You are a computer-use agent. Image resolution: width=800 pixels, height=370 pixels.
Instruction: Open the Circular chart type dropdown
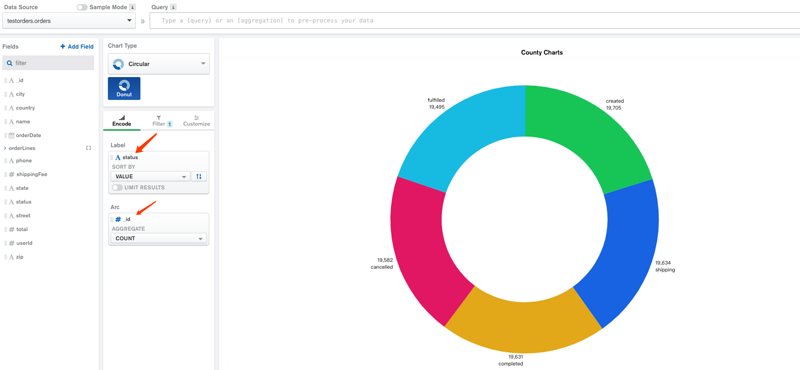click(159, 64)
